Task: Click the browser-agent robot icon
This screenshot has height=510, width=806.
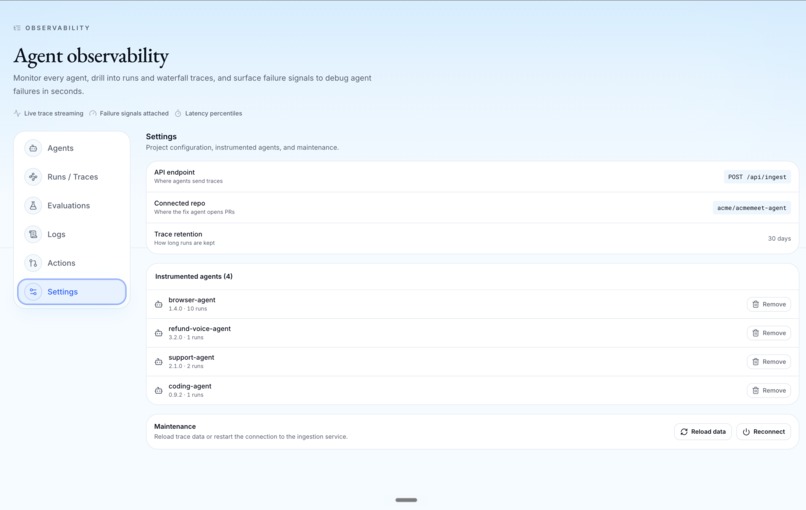Action: click(x=159, y=304)
